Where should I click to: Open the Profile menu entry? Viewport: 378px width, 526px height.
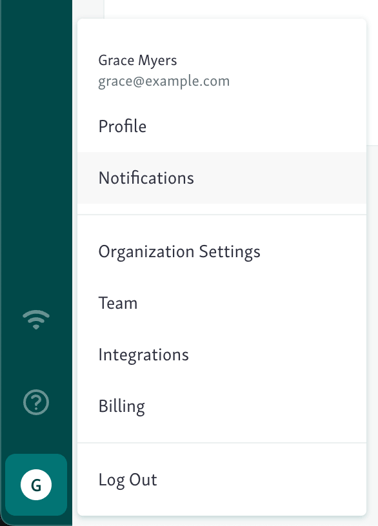(x=222, y=126)
